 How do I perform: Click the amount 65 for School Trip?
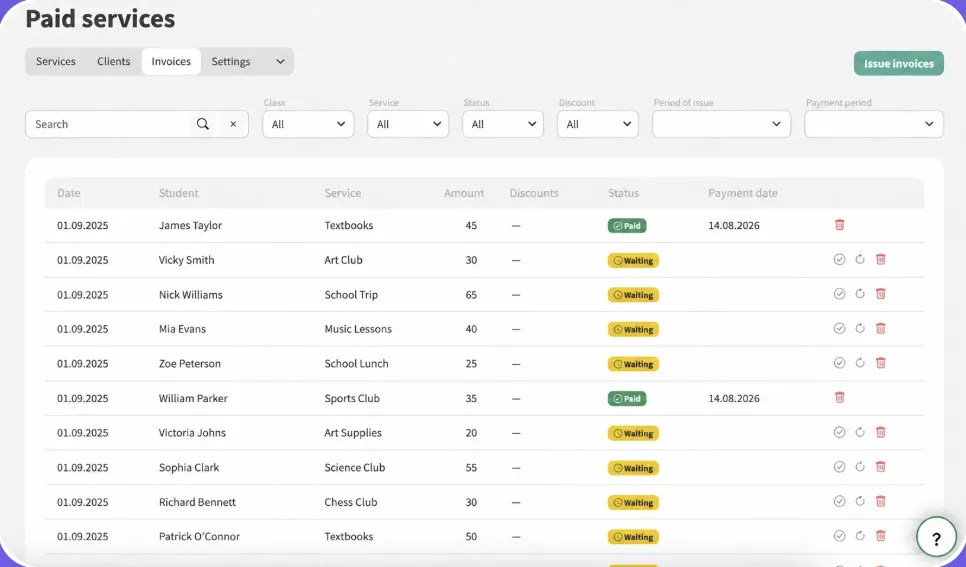pos(471,295)
